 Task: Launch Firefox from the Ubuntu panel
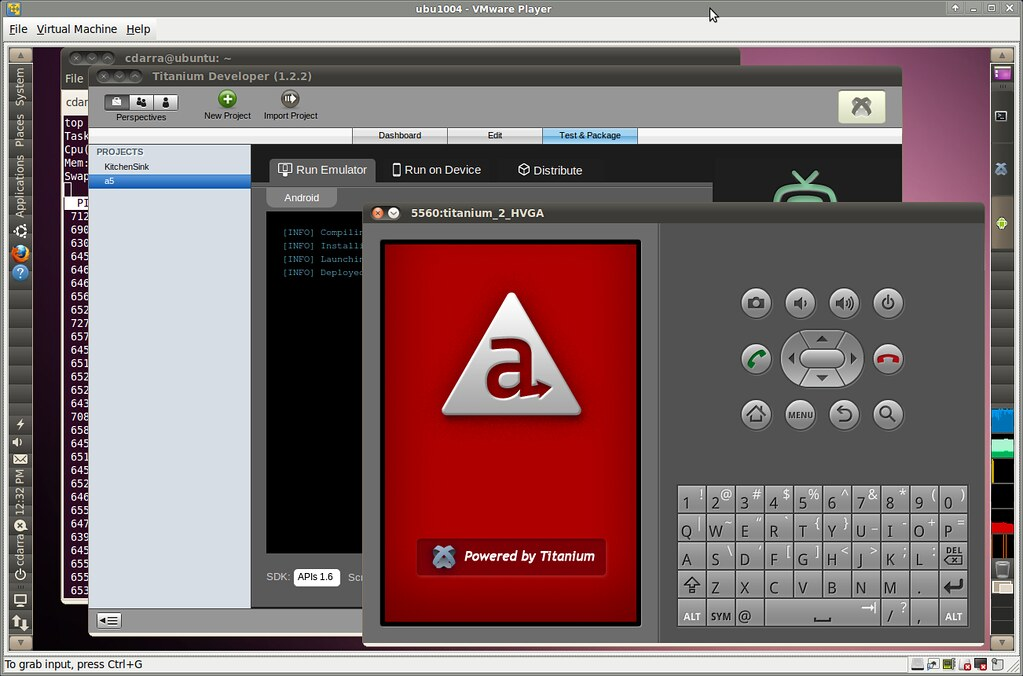tap(20, 253)
